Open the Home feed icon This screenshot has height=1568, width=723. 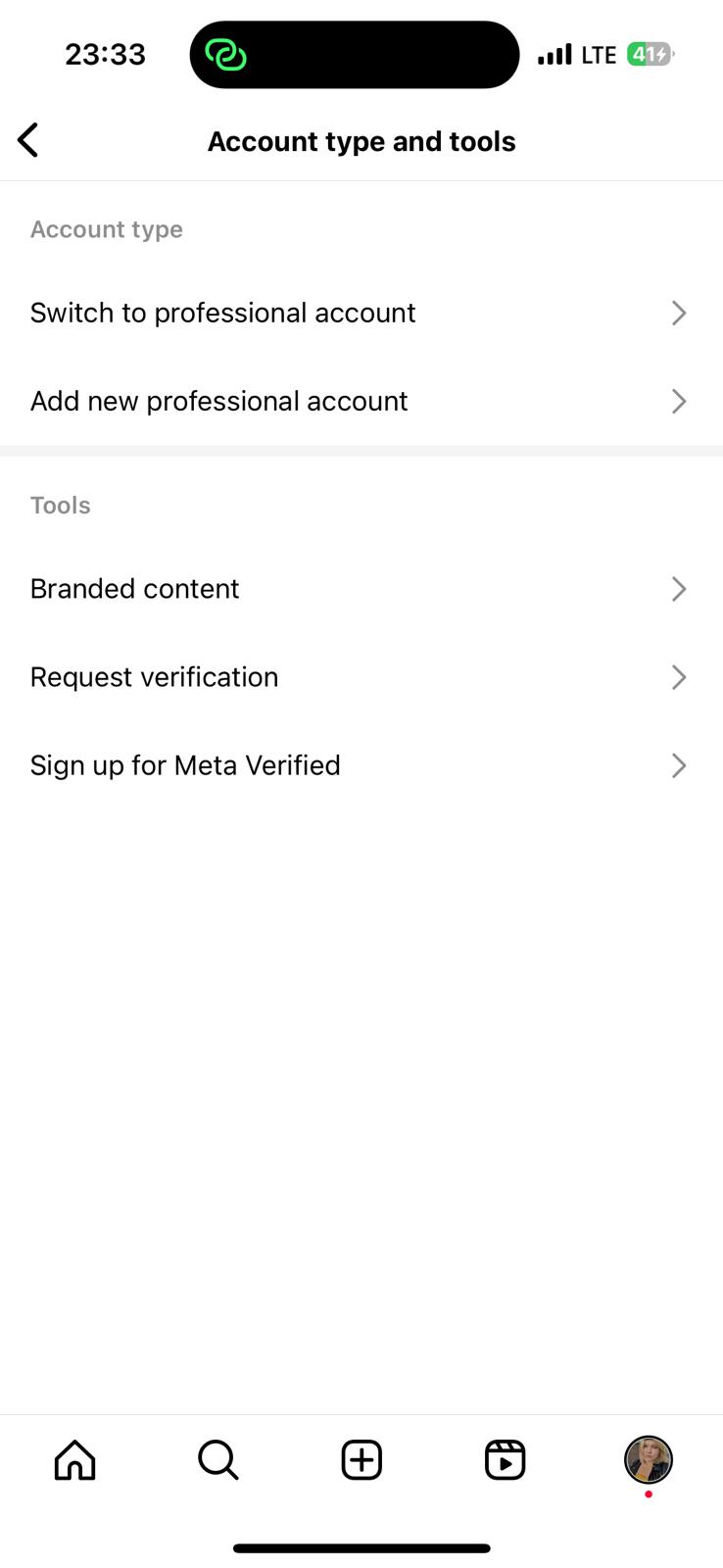74,1459
